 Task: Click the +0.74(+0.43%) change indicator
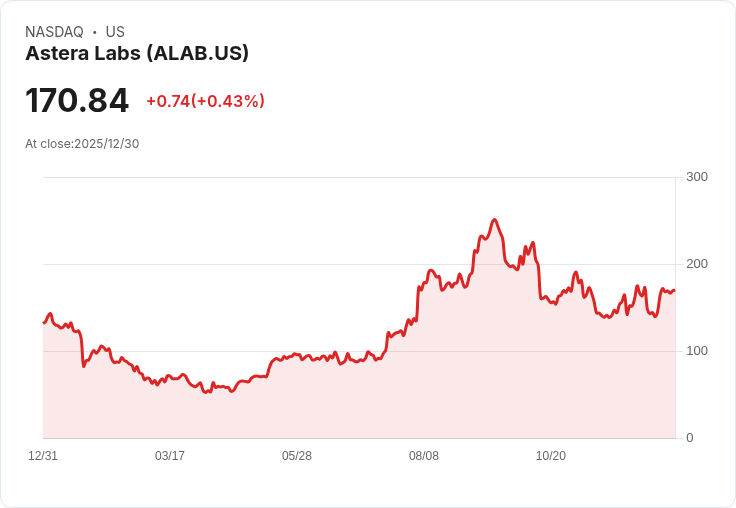point(205,101)
